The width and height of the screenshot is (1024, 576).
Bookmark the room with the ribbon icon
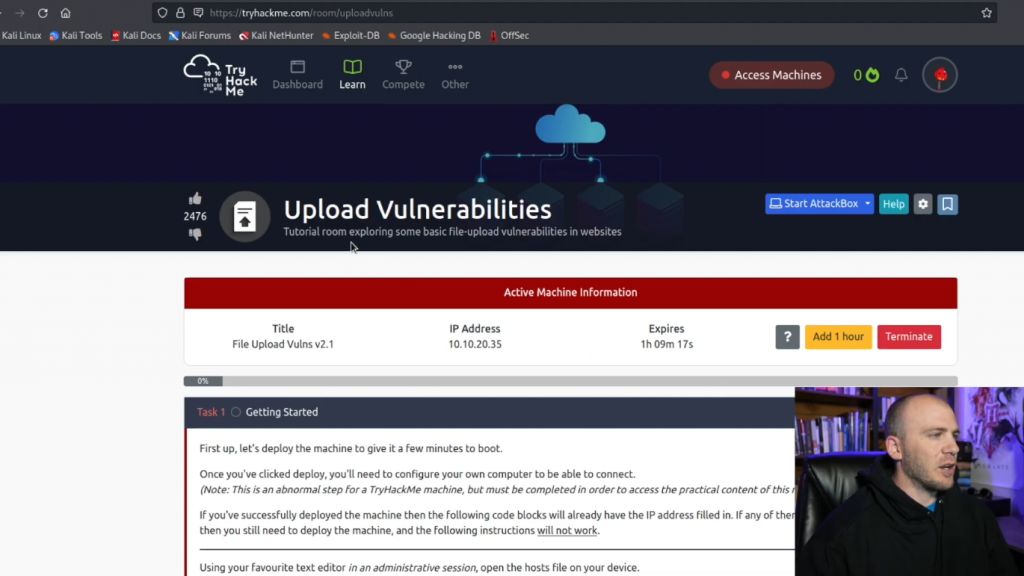(948, 204)
